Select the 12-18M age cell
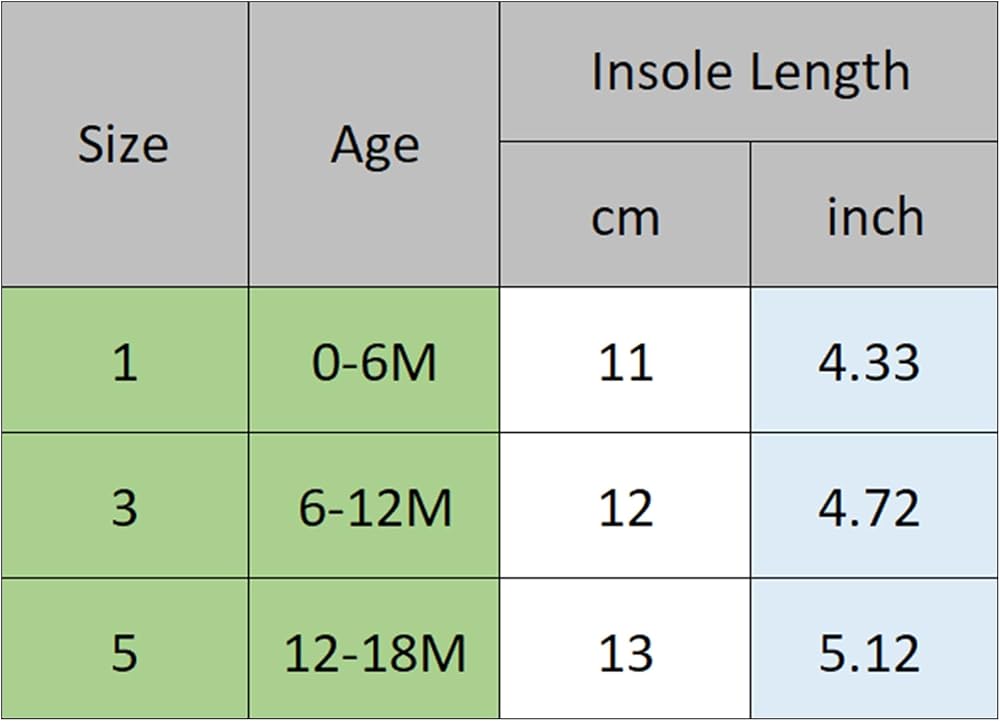 point(374,649)
